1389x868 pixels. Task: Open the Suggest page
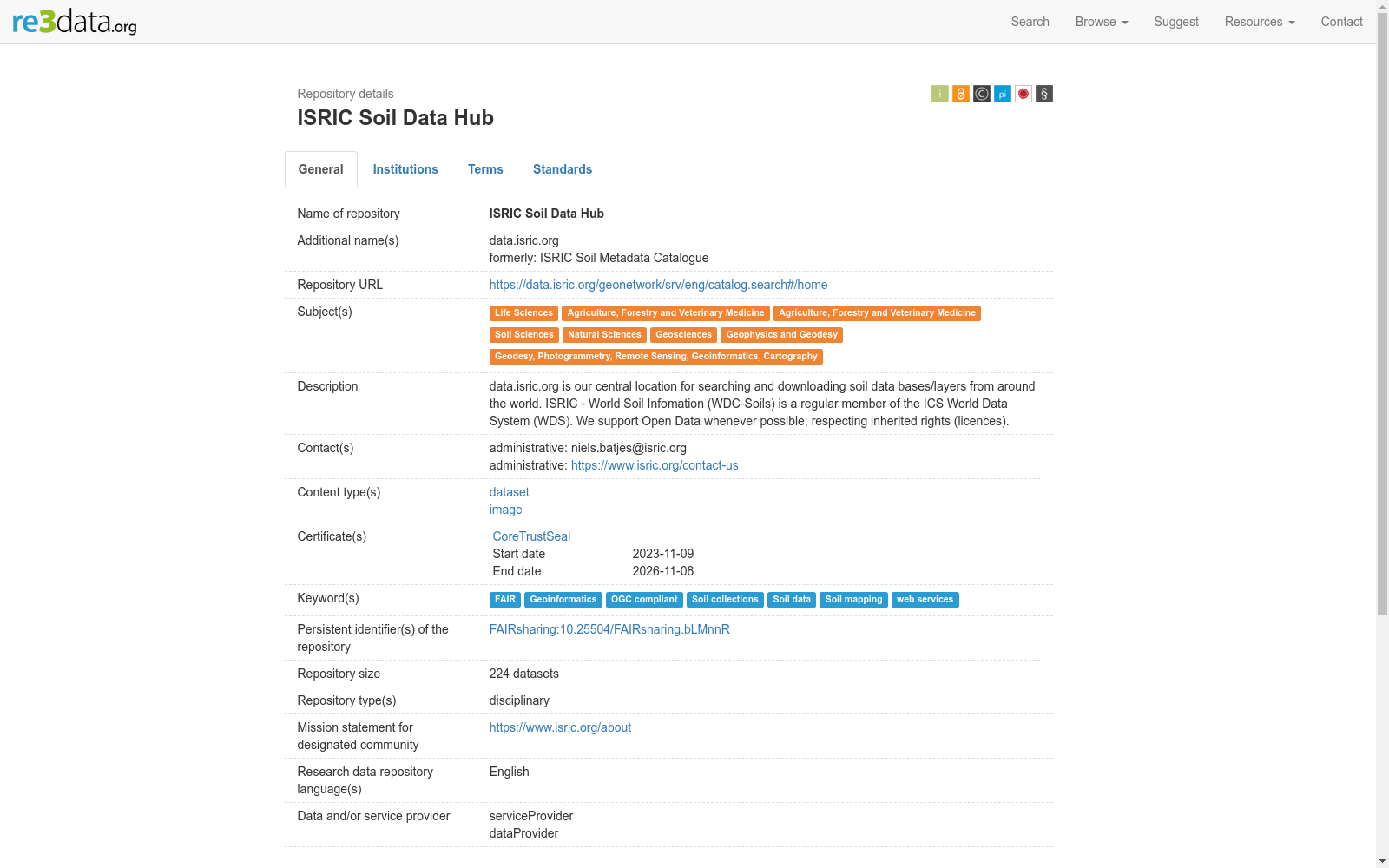(1176, 22)
